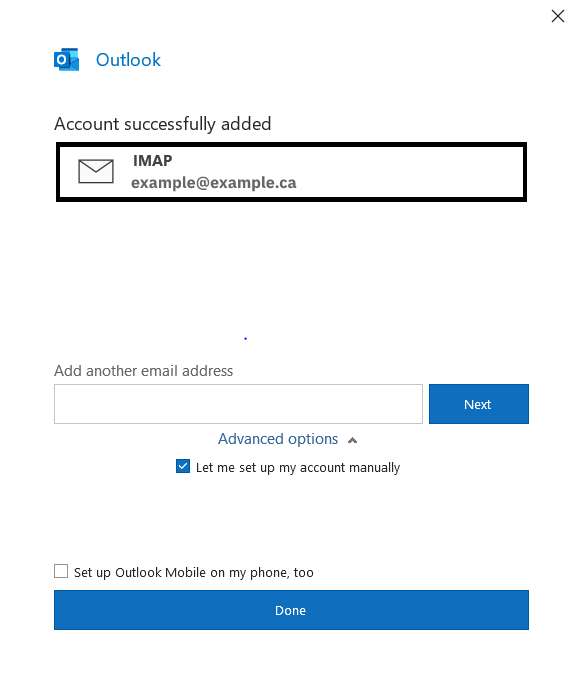Click the Outlook Mobile on my phone label

[x=194, y=572]
